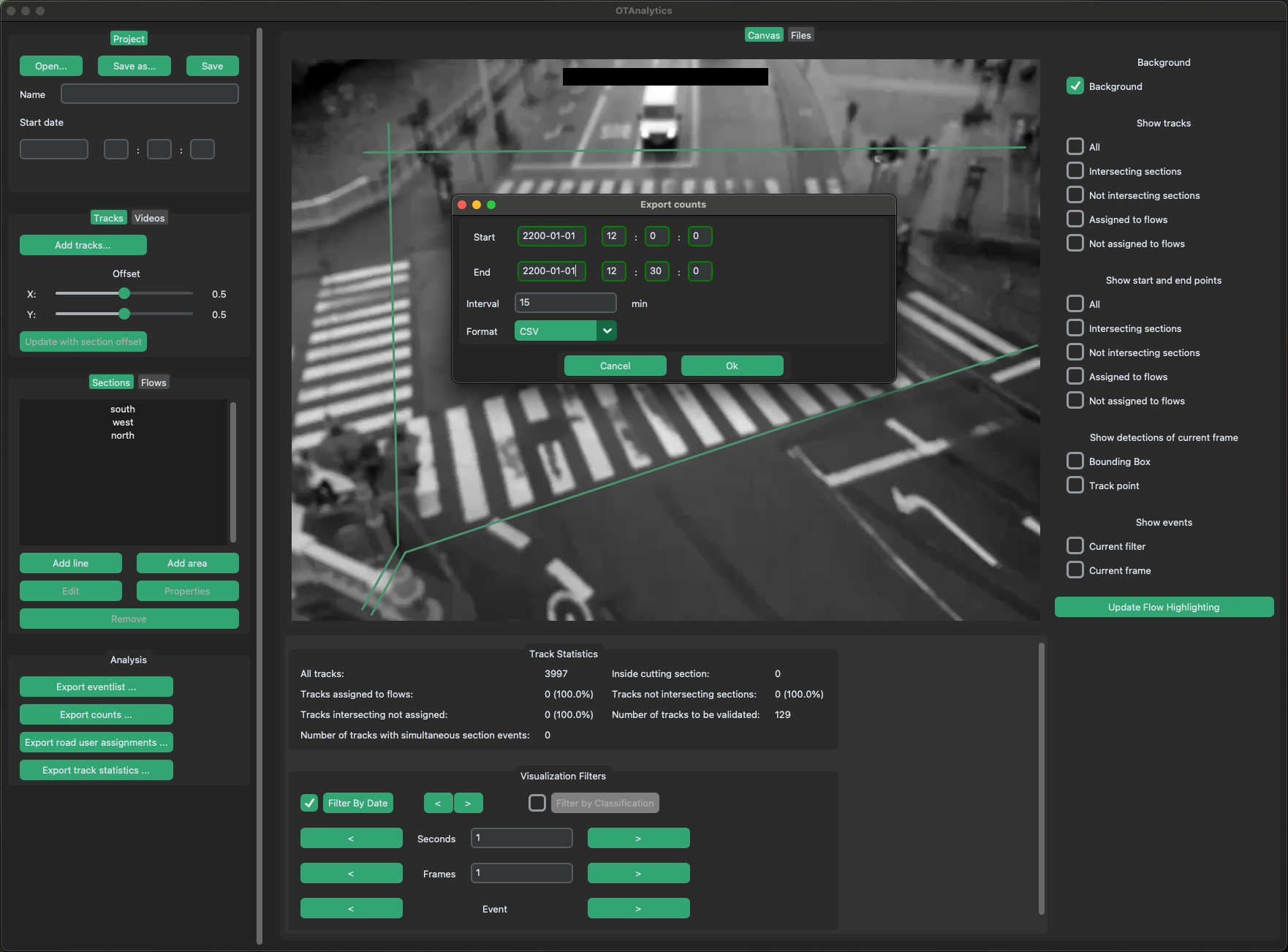Disable the Background checkbox
1288x952 pixels.
[x=1075, y=86]
